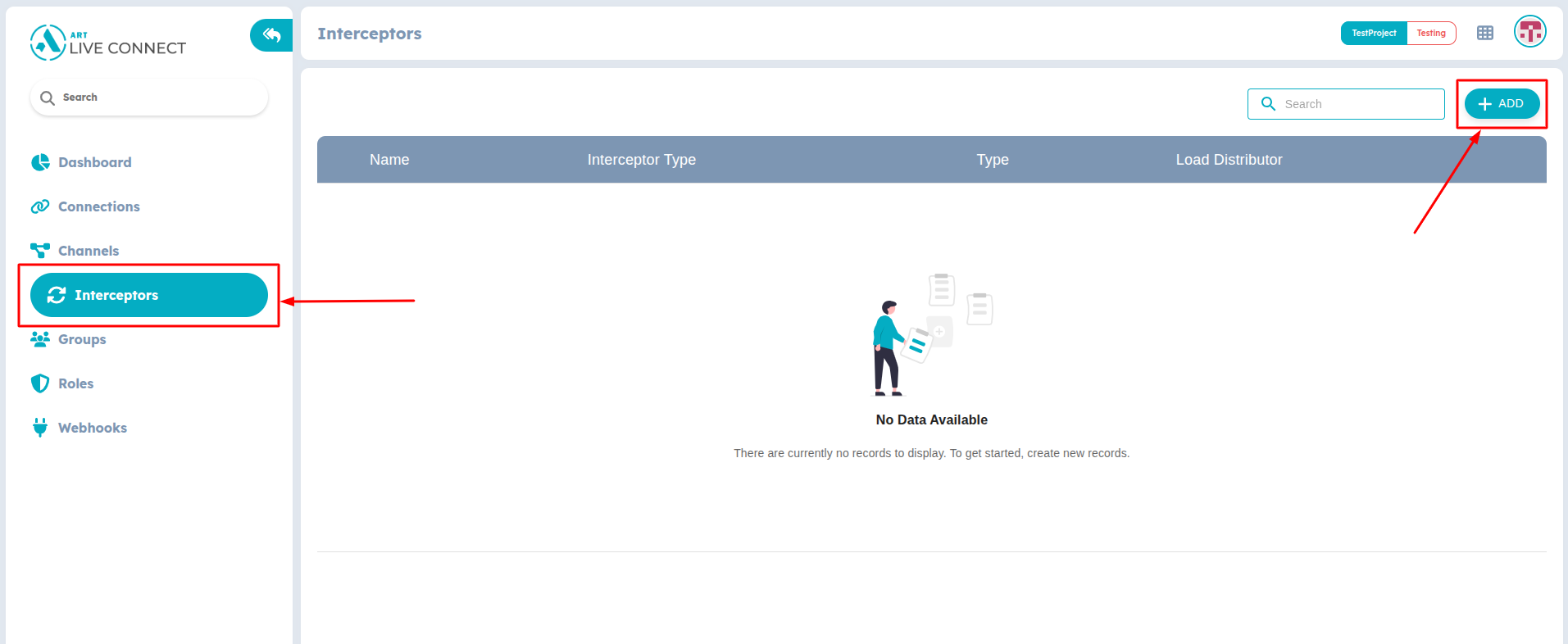Click the Groups people icon
The height and width of the screenshot is (644, 1568).
tap(40, 339)
